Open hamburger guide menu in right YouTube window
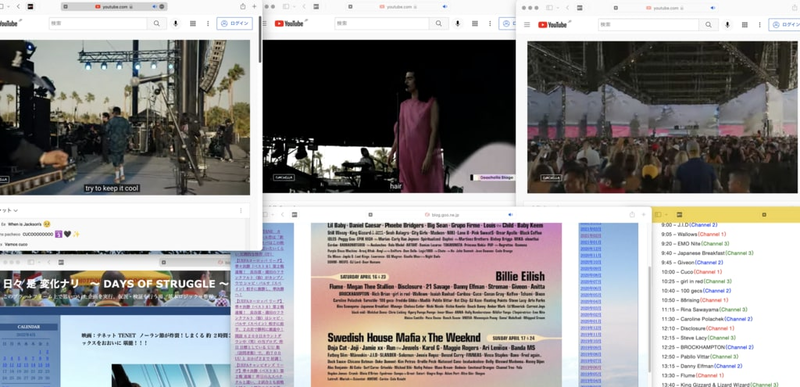Image resolution: width=800 pixels, height=387 pixels. coord(527,24)
